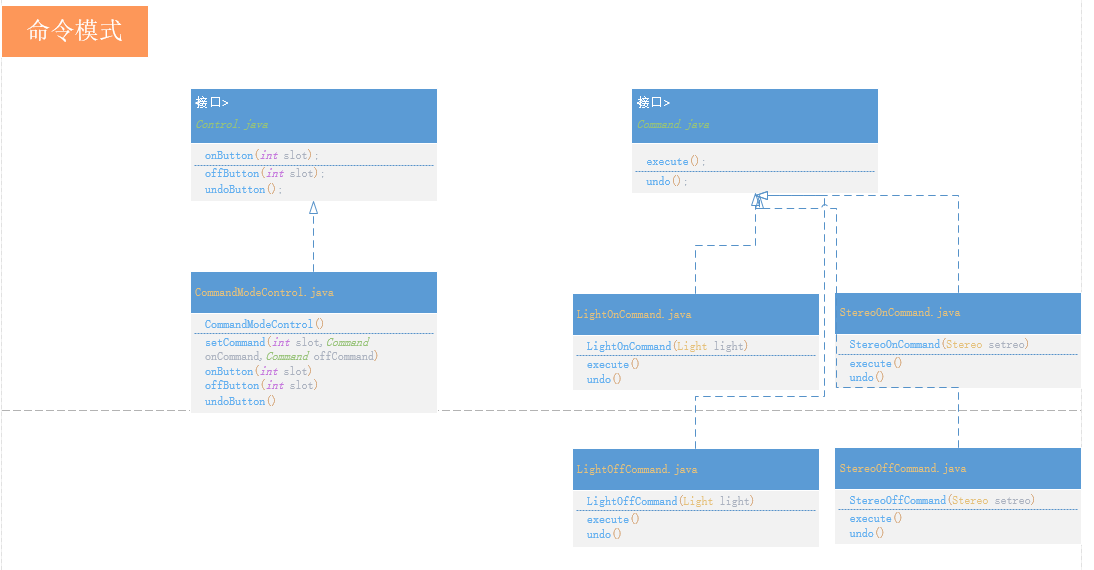Click the 接口> label above Control.java
The image size is (1094, 570).
click(212, 103)
